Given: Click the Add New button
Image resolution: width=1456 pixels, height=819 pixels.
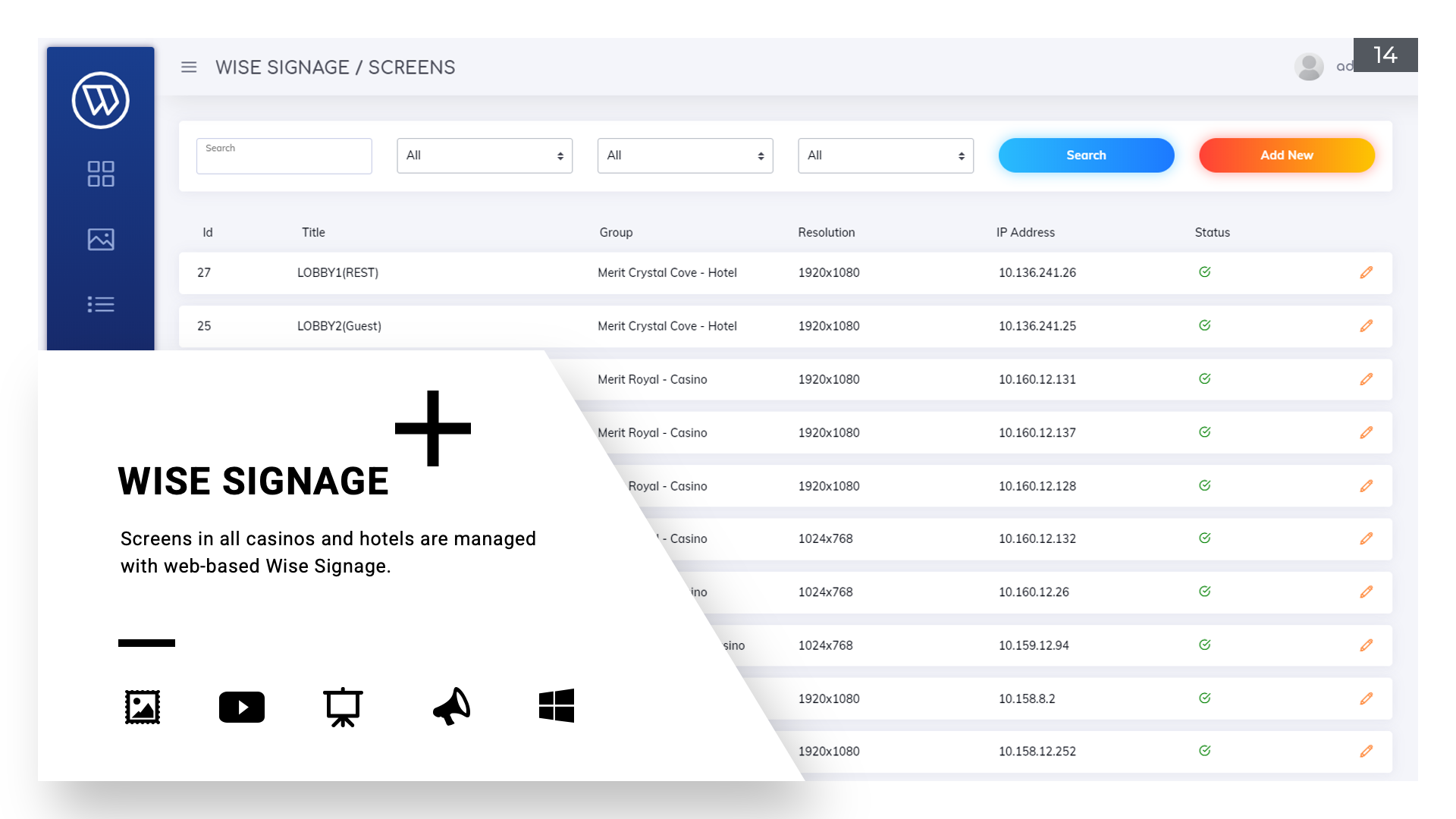Looking at the screenshot, I should coord(1287,155).
